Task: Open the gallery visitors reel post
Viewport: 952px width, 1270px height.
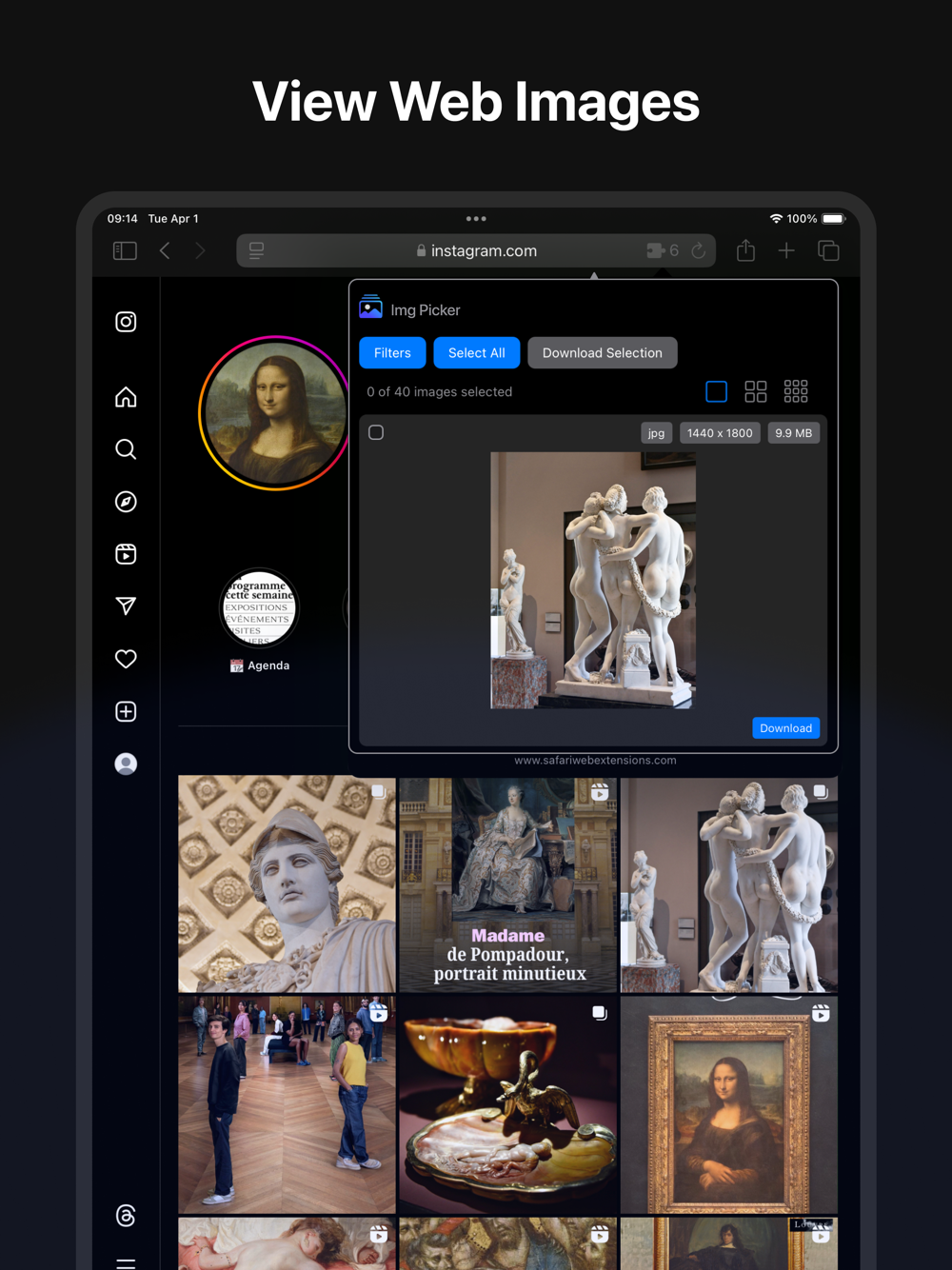Action: point(287,1104)
